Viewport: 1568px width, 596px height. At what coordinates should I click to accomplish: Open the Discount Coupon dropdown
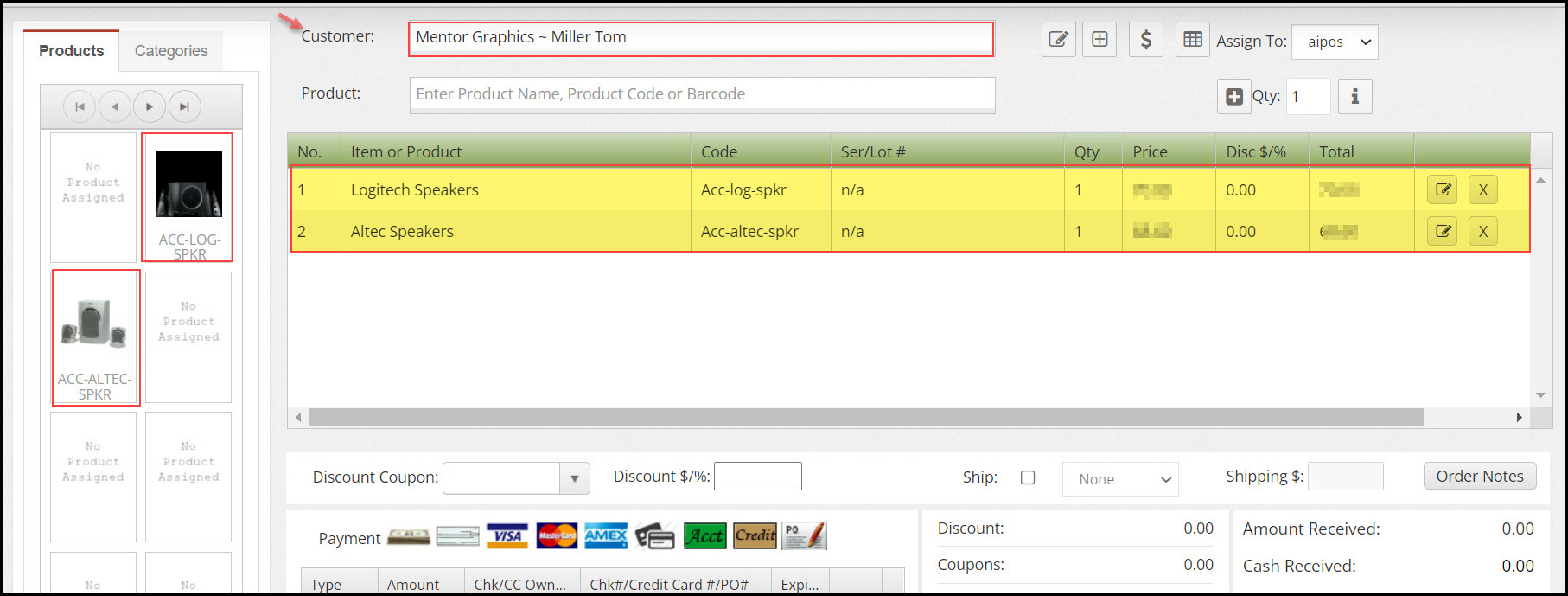pos(575,478)
